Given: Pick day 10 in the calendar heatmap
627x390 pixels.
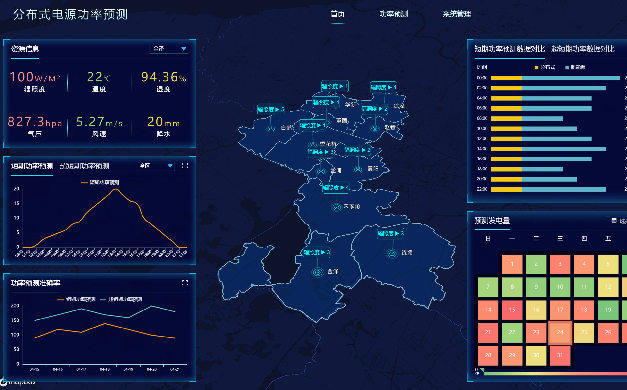Looking at the screenshot, I should tap(560, 287).
